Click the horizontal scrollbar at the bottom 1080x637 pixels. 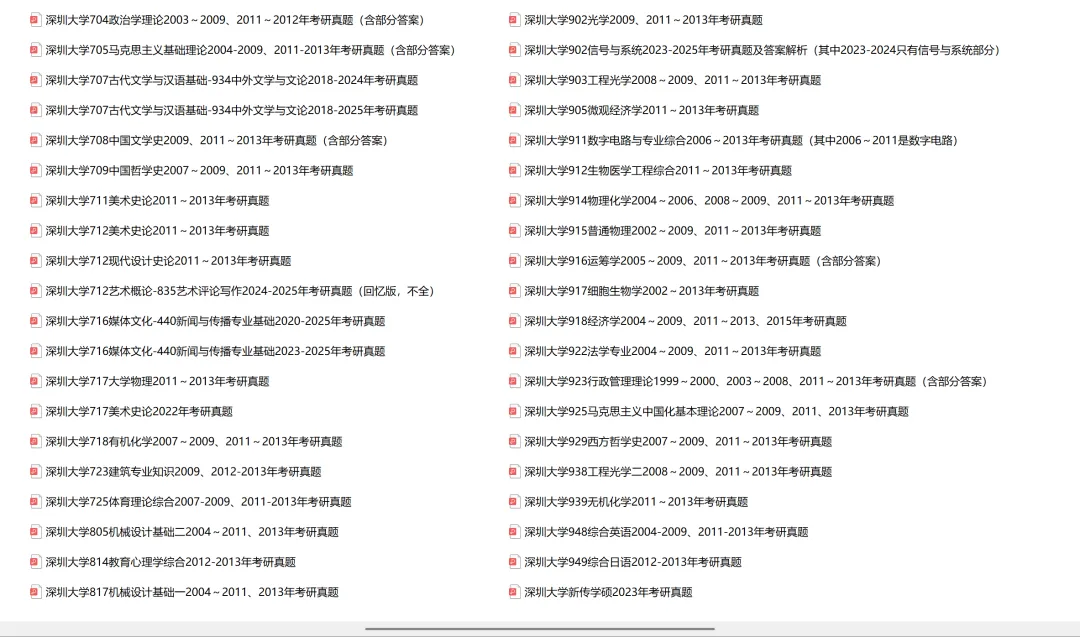[540, 629]
